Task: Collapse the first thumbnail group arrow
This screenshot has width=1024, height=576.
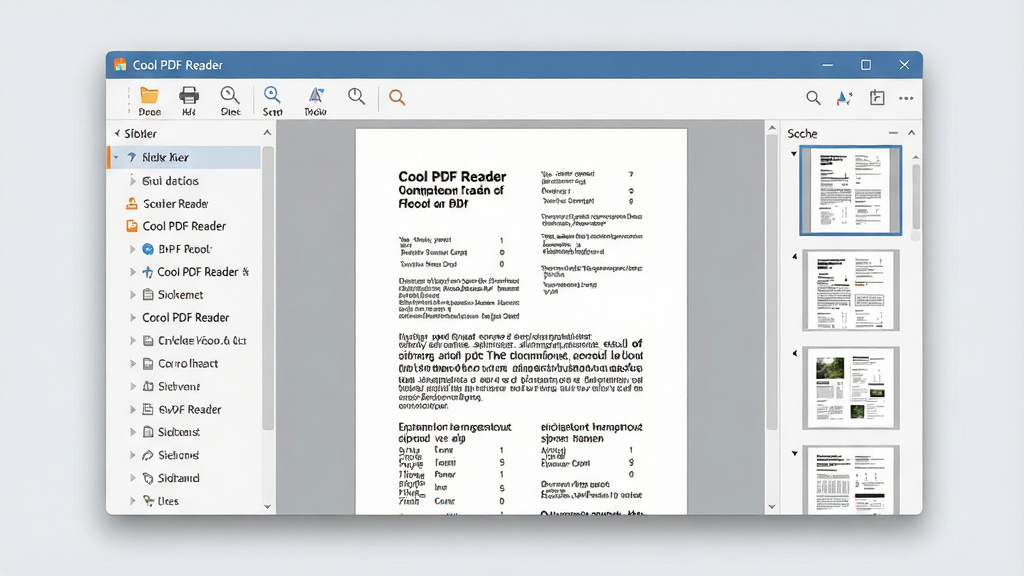Action: click(x=793, y=154)
